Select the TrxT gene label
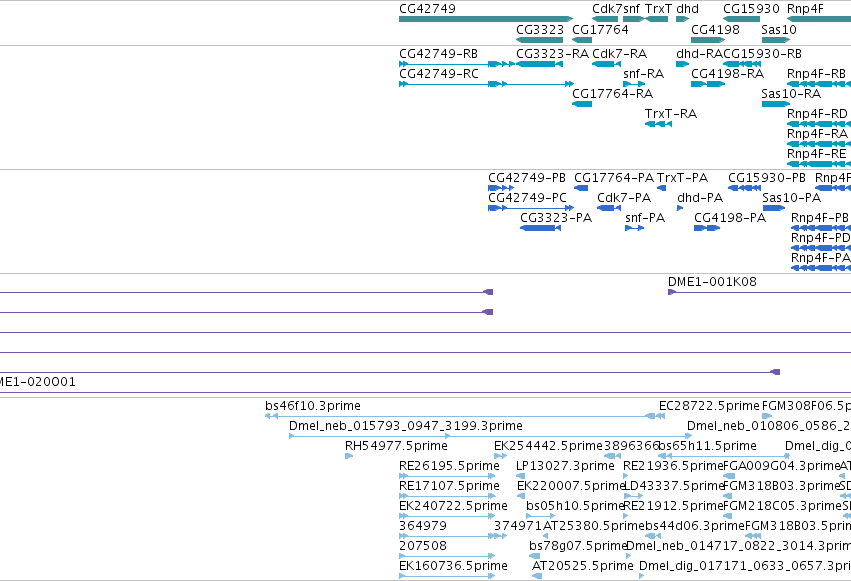 point(658,9)
